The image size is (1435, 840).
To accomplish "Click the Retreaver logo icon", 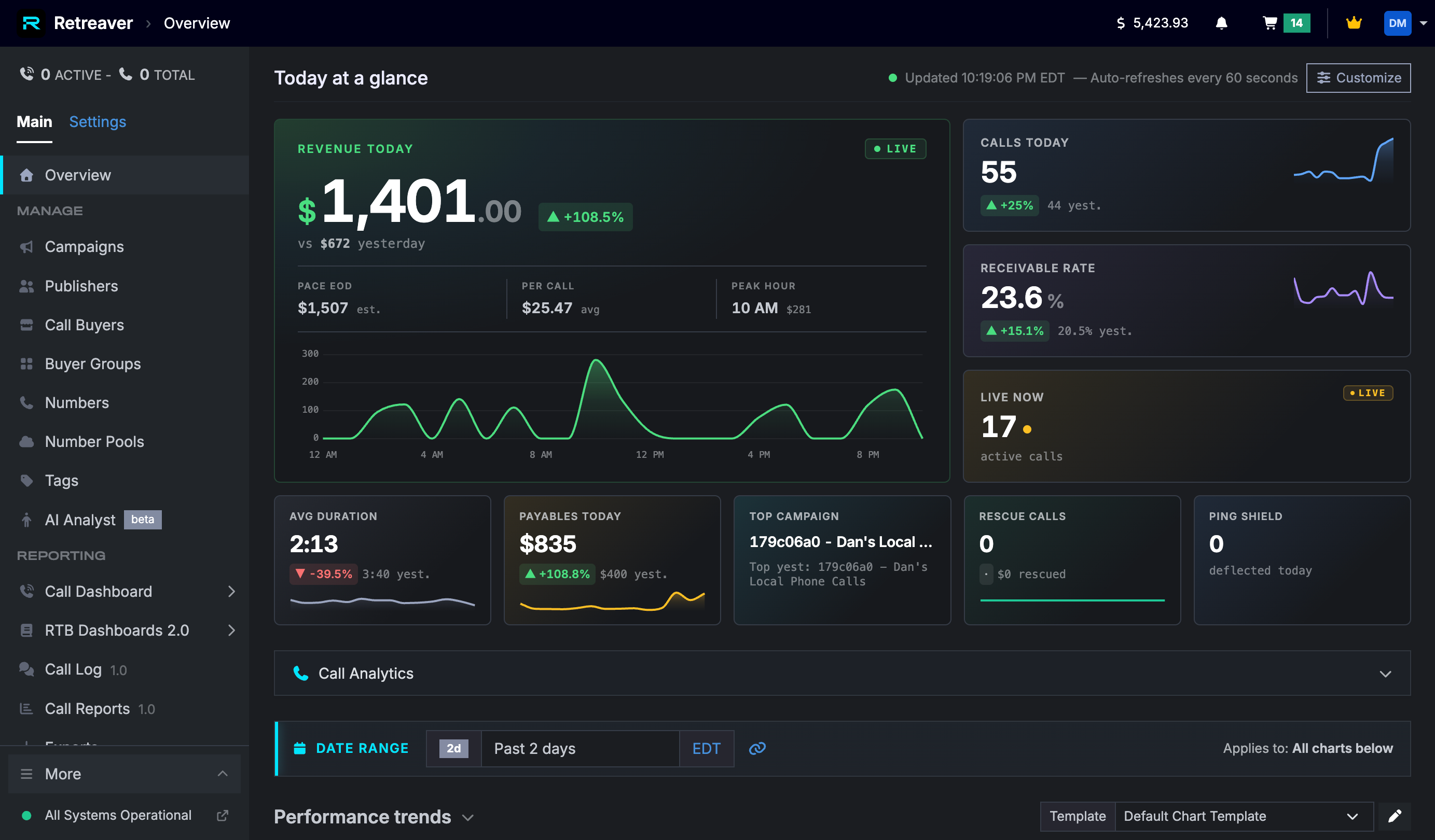I will (31, 23).
